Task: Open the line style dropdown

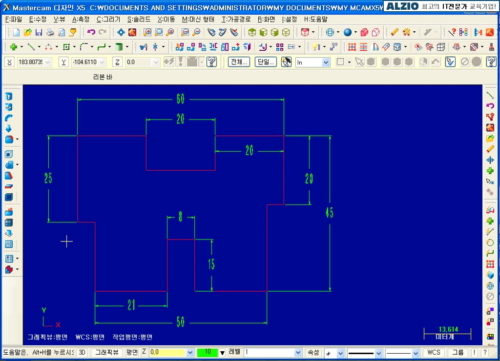Action: click(378, 352)
